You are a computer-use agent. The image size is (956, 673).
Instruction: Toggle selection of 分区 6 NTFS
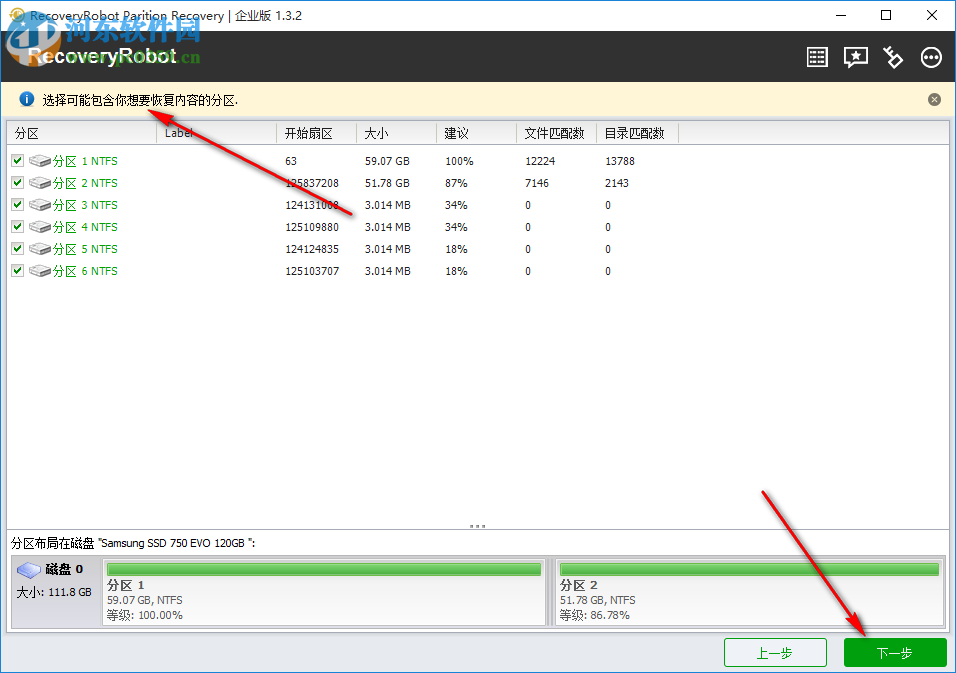17,270
